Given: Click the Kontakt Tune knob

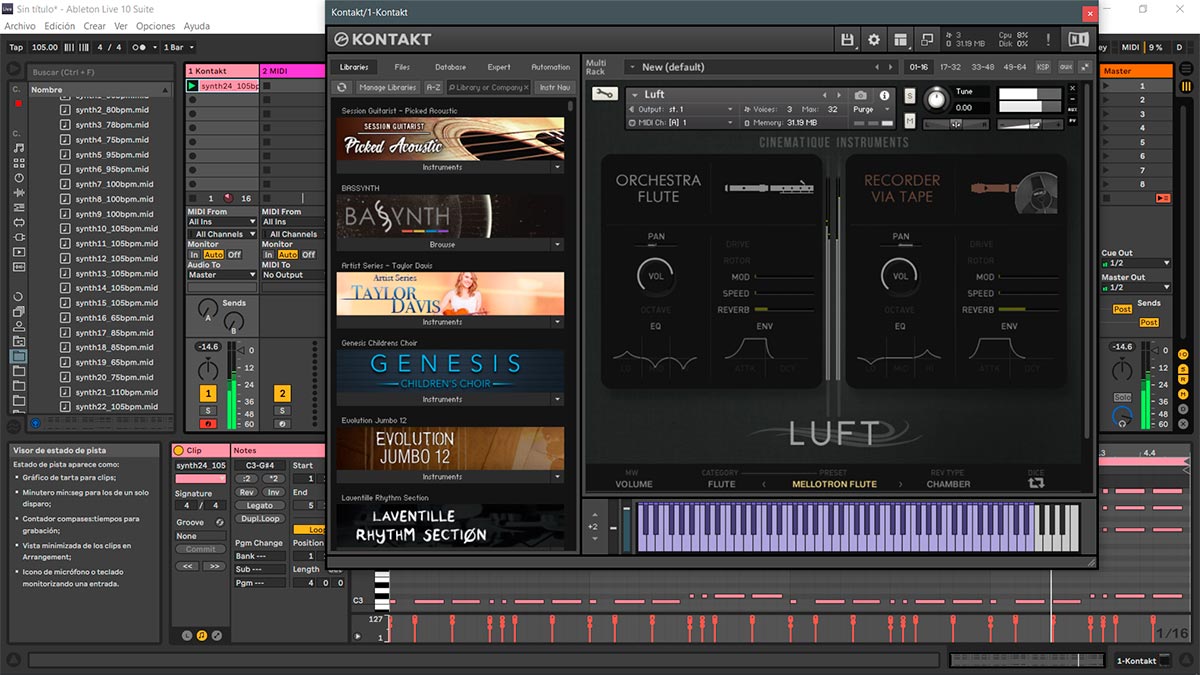Looking at the screenshot, I should coord(937,99).
